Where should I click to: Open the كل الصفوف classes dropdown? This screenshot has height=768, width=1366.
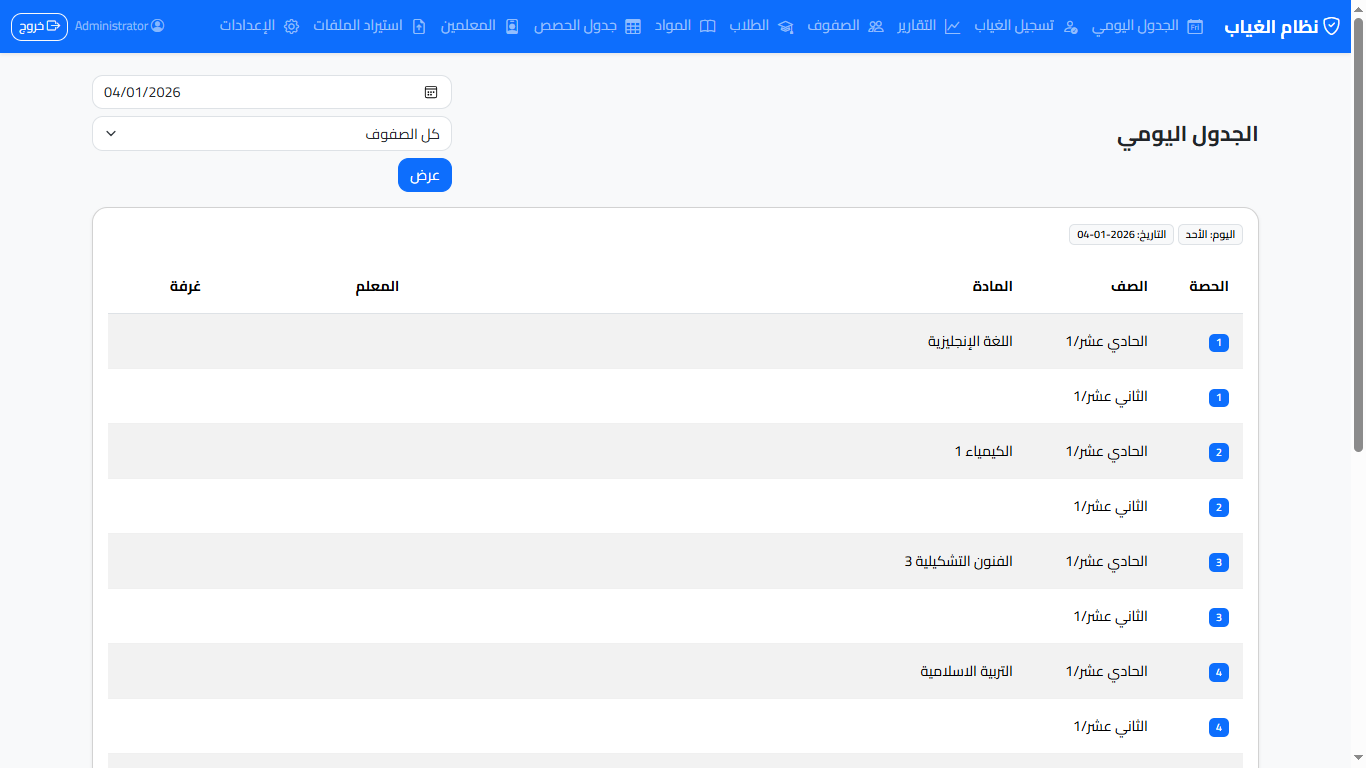coord(271,133)
